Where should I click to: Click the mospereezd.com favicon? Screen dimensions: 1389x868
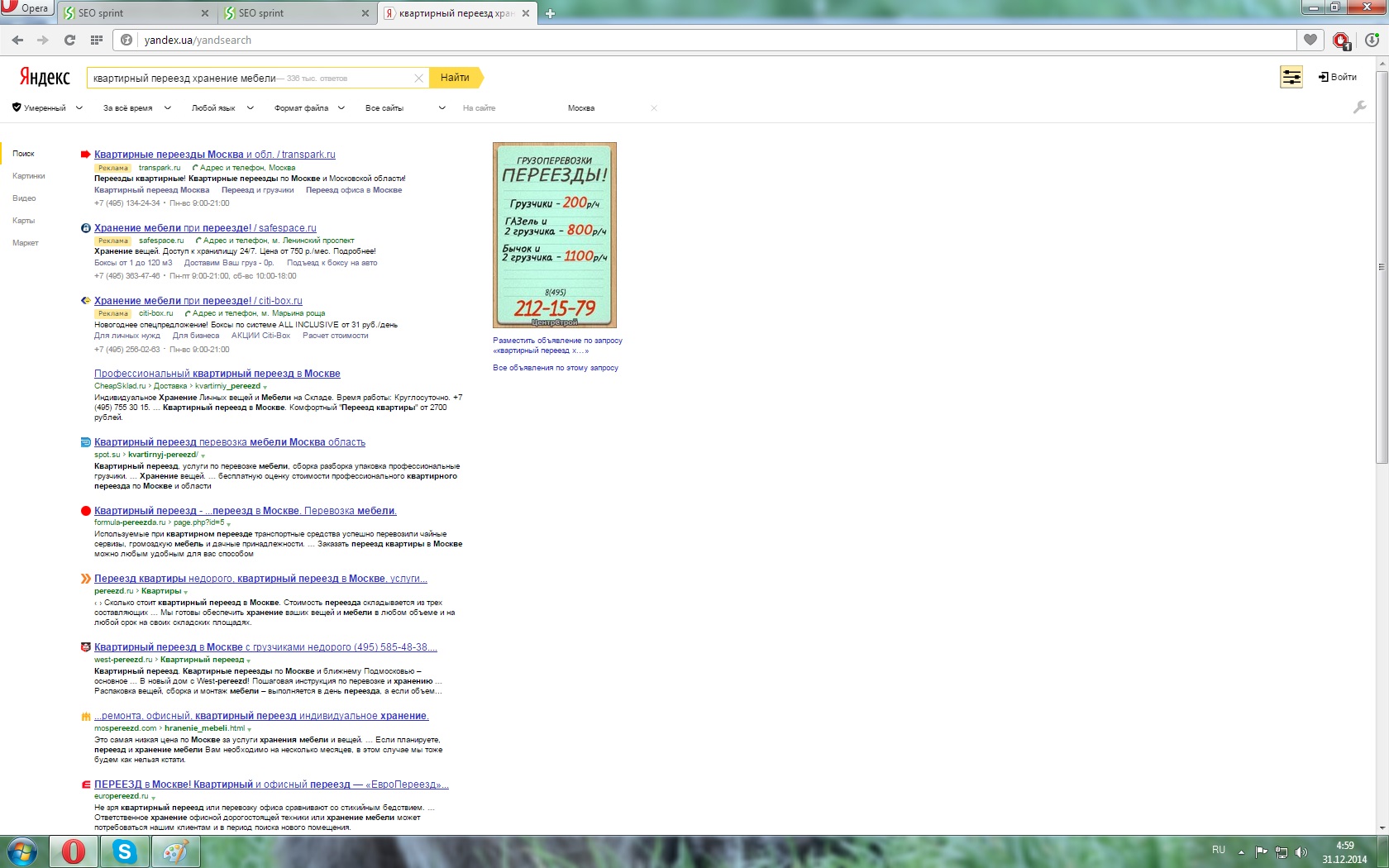[x=85, y=716]
